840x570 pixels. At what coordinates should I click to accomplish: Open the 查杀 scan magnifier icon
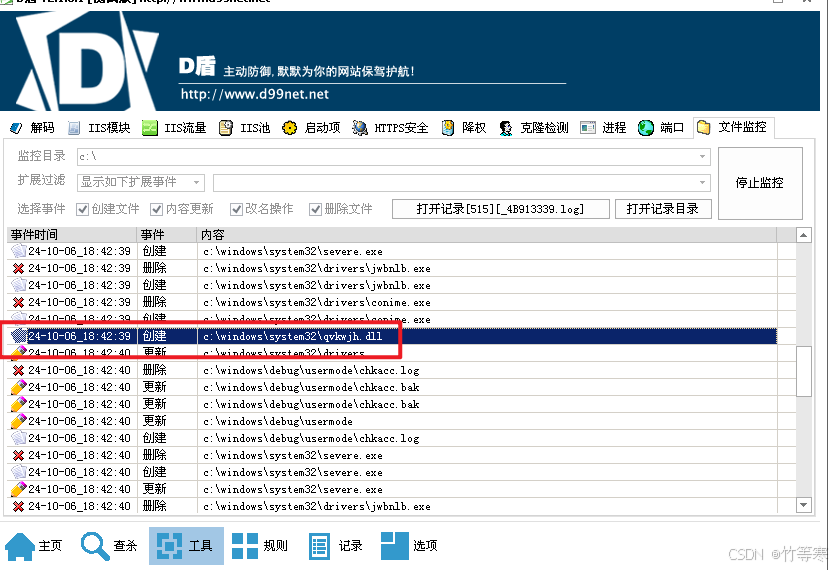[95, 545]
